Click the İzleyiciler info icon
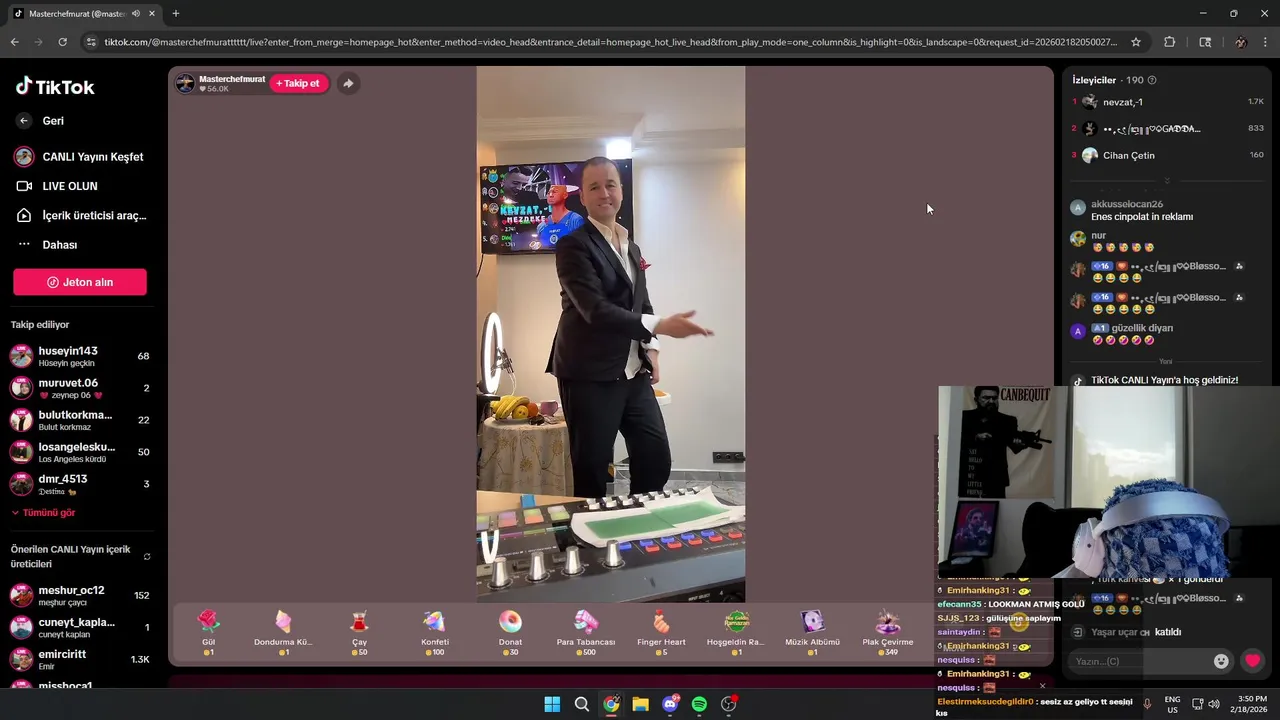This screenshot has height=720, width=1280. [1152, 80]
